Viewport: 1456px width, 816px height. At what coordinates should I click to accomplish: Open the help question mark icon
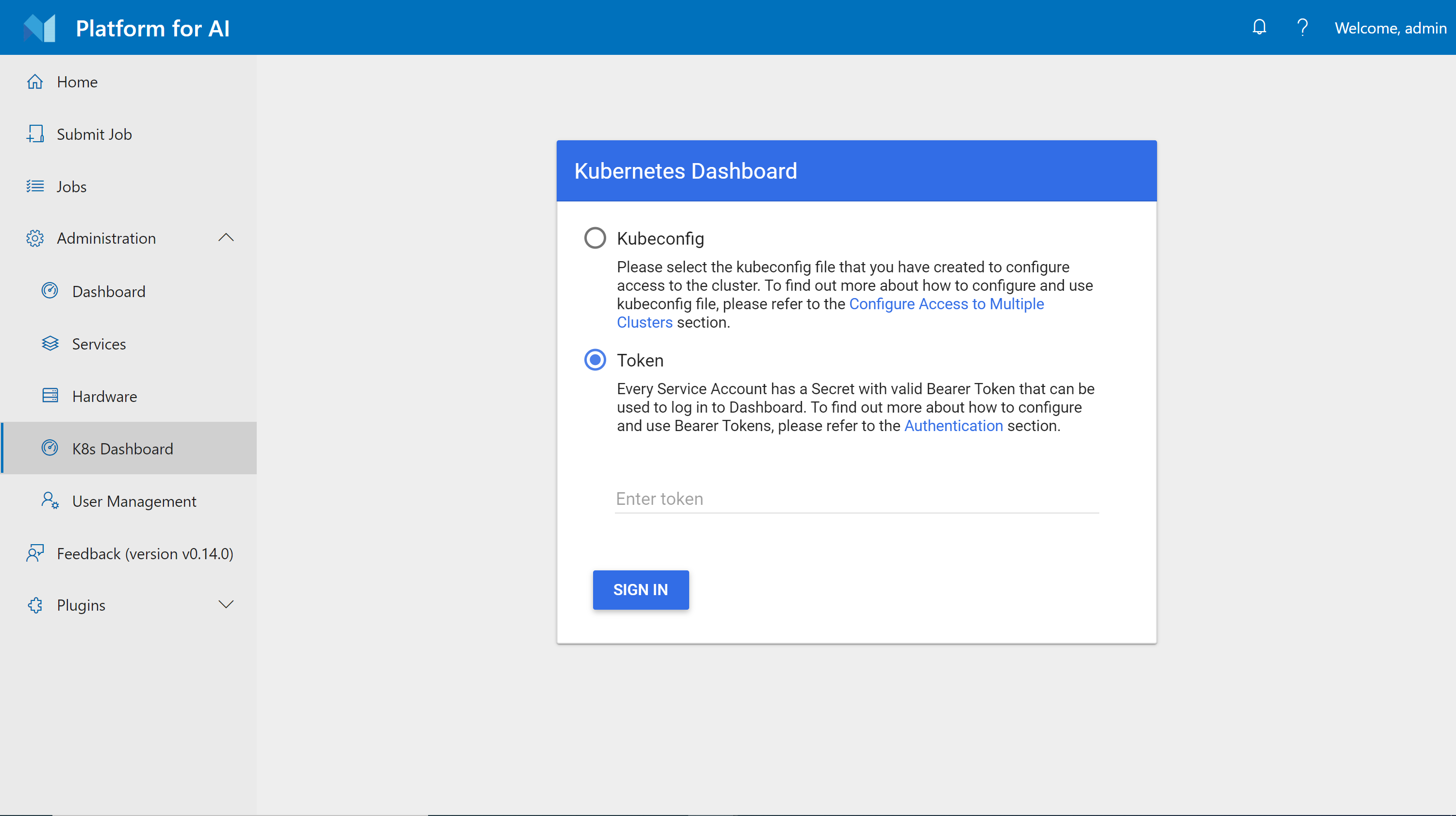pyautogui.click(x=1302, y=27)
